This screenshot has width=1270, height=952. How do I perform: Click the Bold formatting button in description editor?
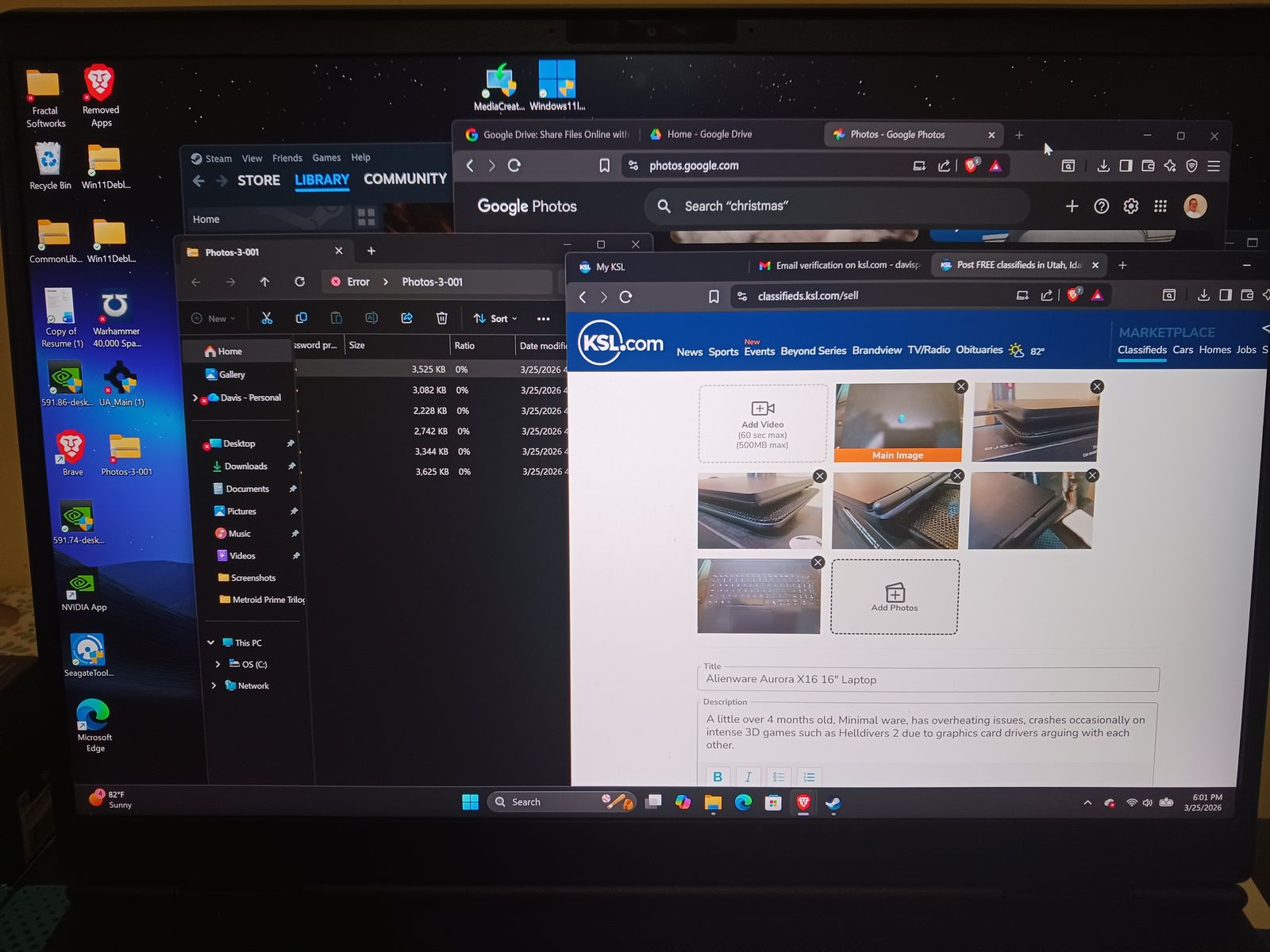coord(718,777)
